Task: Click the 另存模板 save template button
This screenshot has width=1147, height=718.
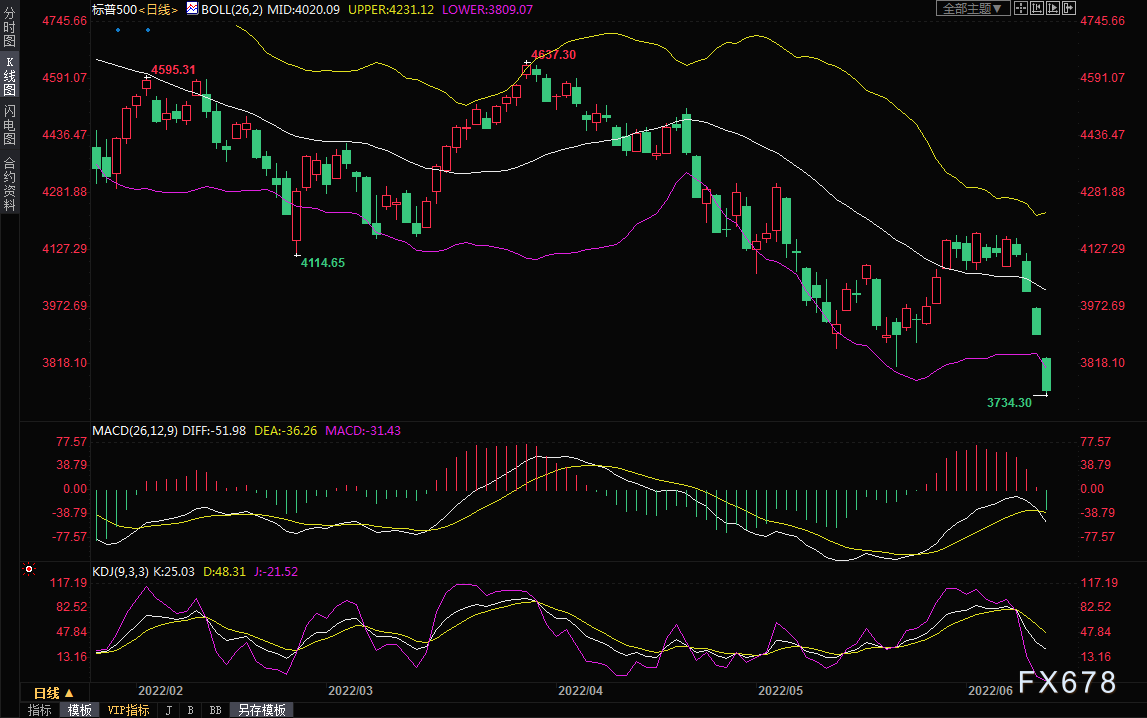Action: point(262,710)
